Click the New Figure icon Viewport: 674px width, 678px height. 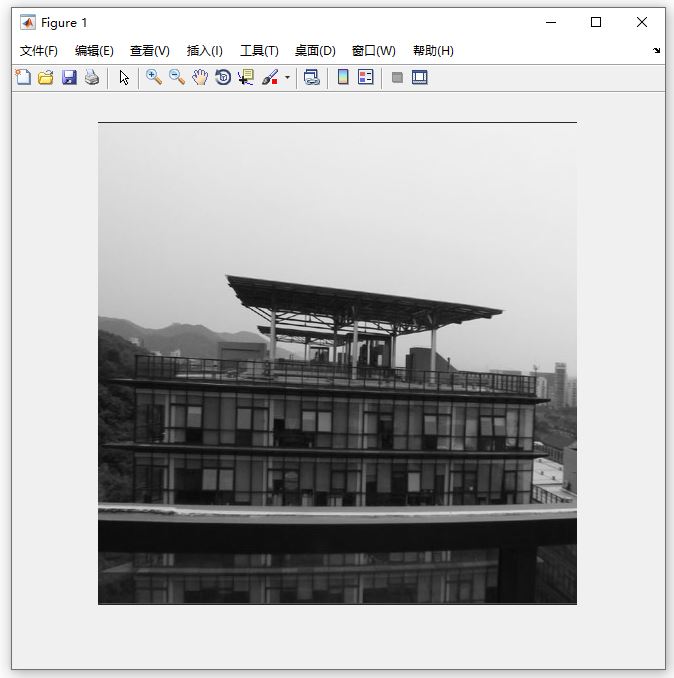coord(23,77)
